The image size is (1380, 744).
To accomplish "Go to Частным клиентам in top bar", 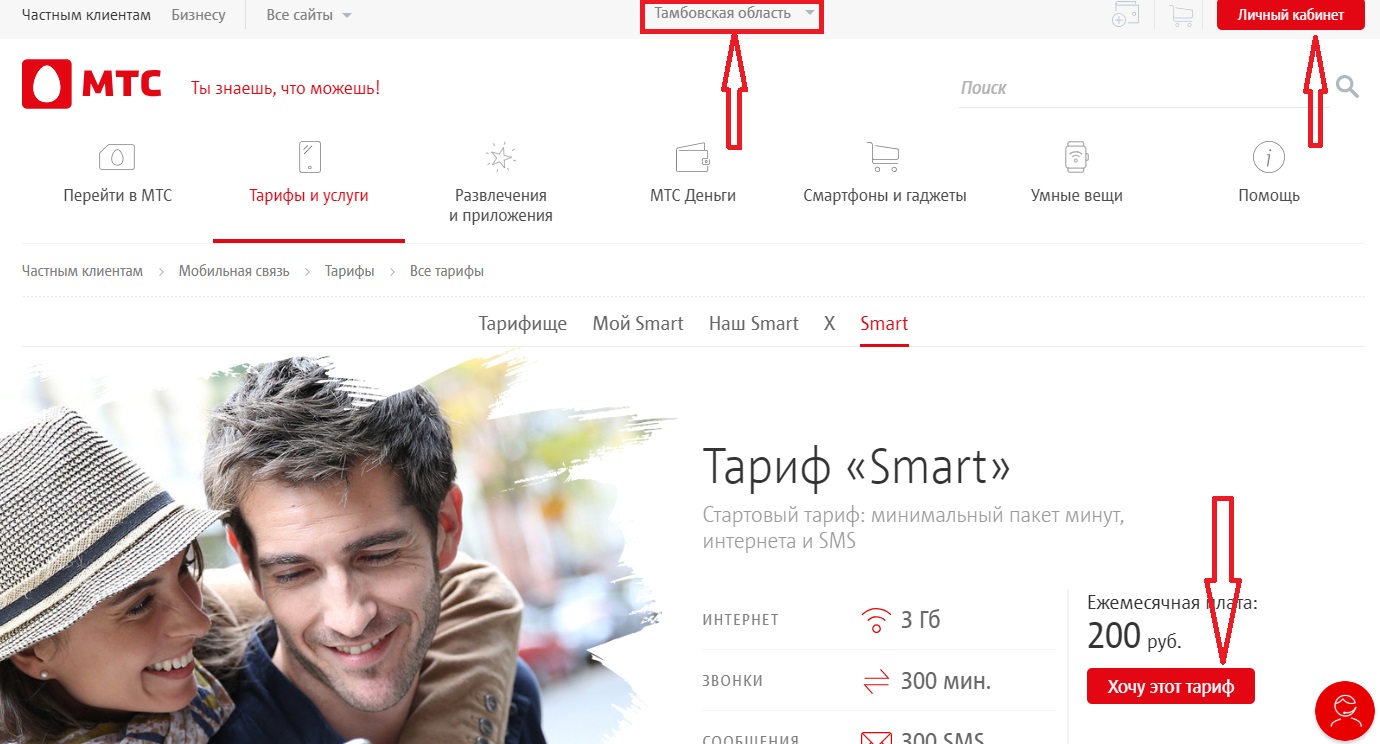I will pyautogui.click(x=87, y=15).
